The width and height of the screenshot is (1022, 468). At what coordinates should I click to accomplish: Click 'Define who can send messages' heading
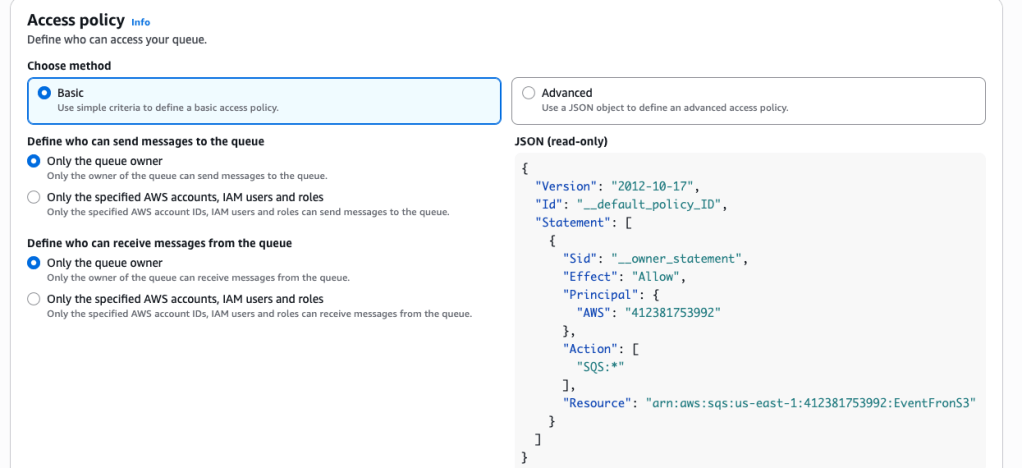(145, 141)
